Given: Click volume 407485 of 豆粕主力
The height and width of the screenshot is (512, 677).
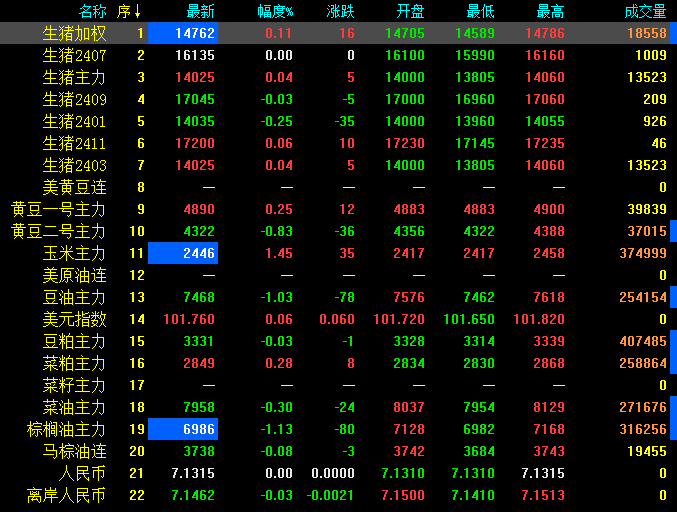Looking at the screenshot, I should [x=643, y=341].
